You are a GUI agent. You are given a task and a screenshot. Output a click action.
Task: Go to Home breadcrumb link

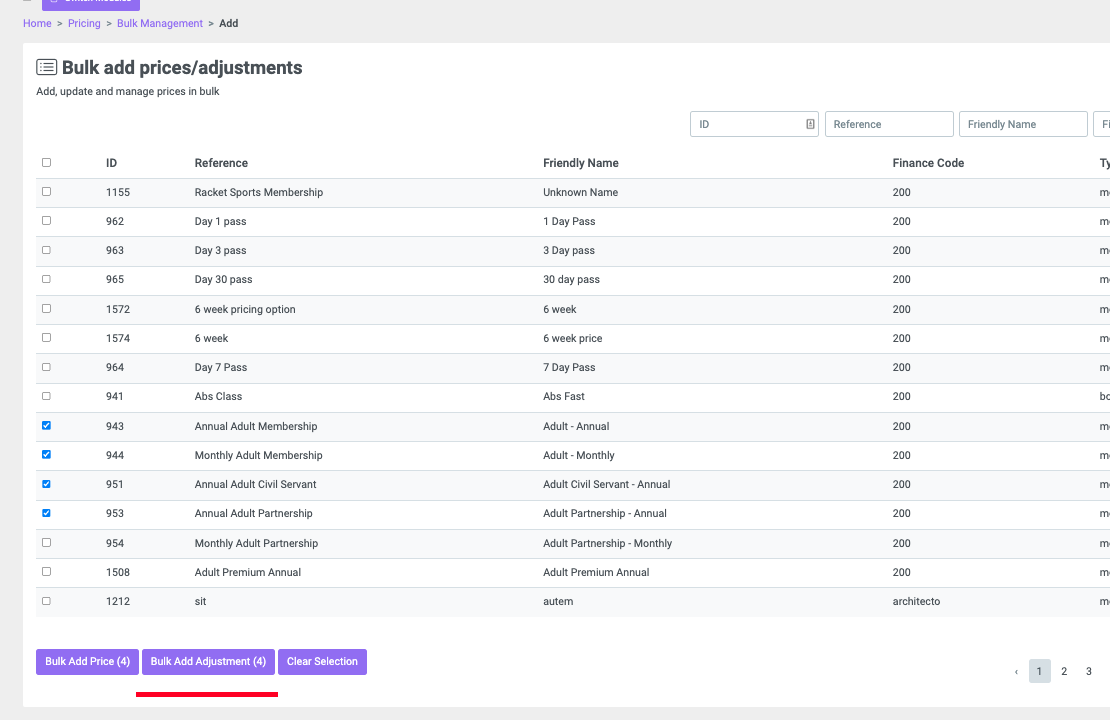tap(37, 23)
